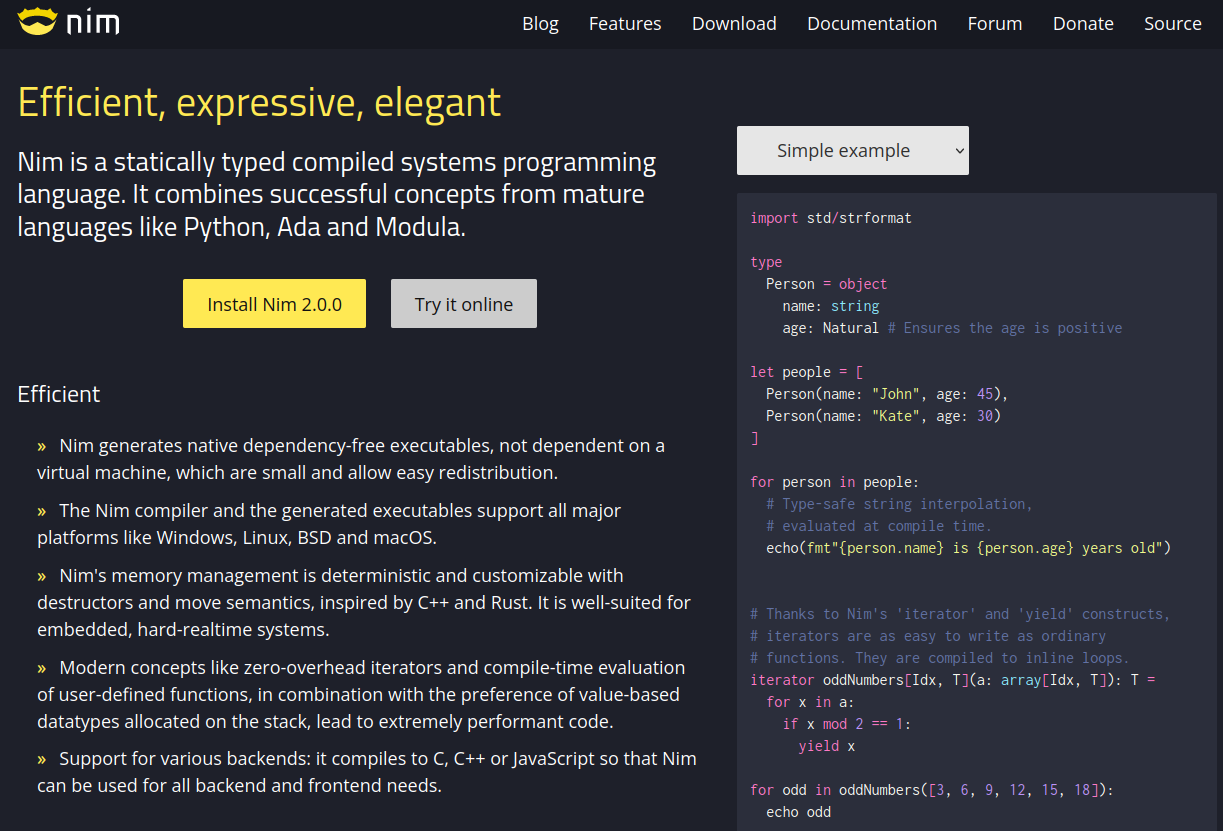Open the Donate page
This screenshot has height=831, width=1223.
(x=1083, y=23)
